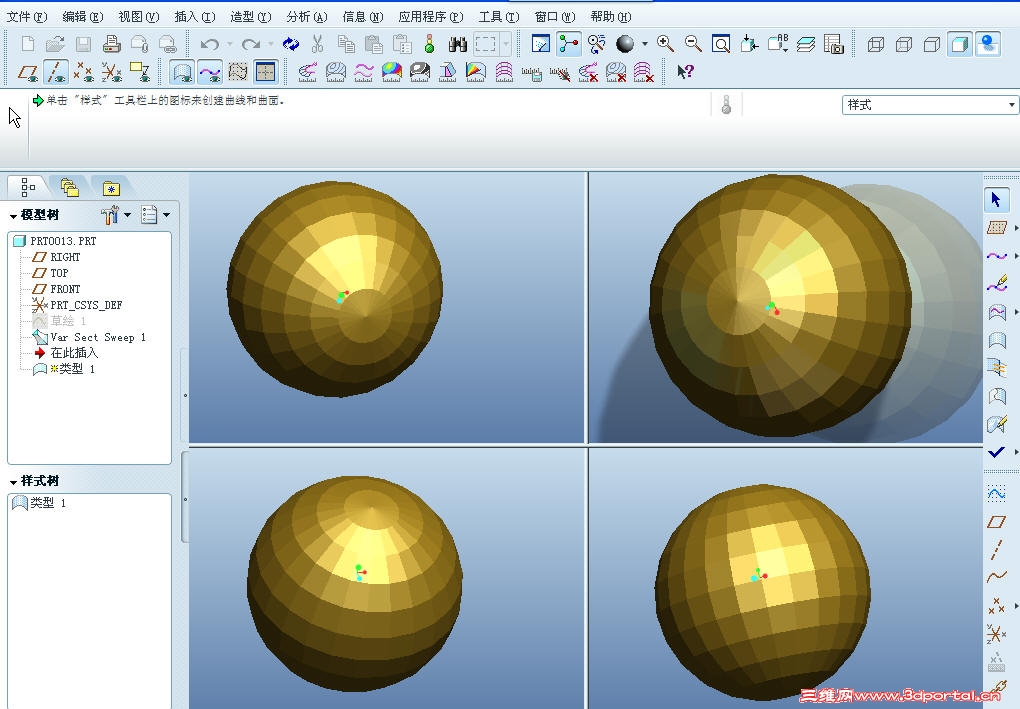Viewport: 1020px width, 709px height.
Task: Open the 插入 (Insert) menu
Action: [195, 16]
